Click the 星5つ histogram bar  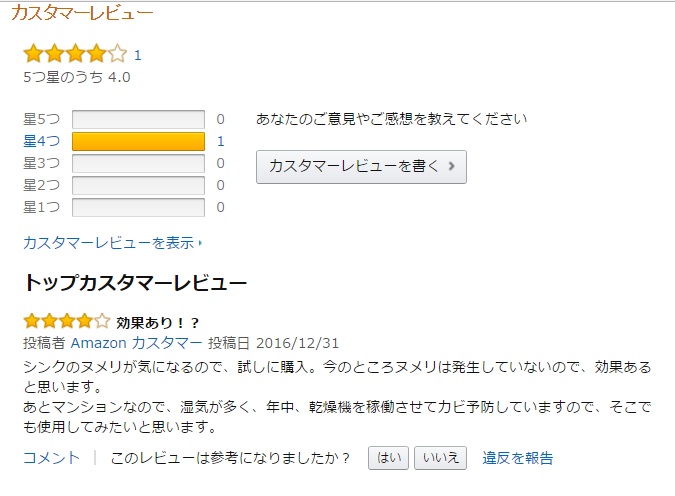pyautogui.click(x=138, y=120)
